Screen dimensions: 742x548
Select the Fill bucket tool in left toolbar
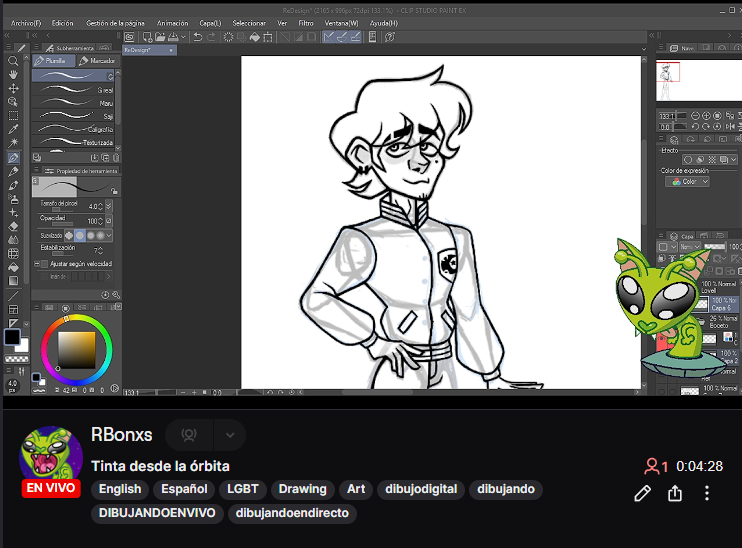pyautogui.click(x=13, y=267)
